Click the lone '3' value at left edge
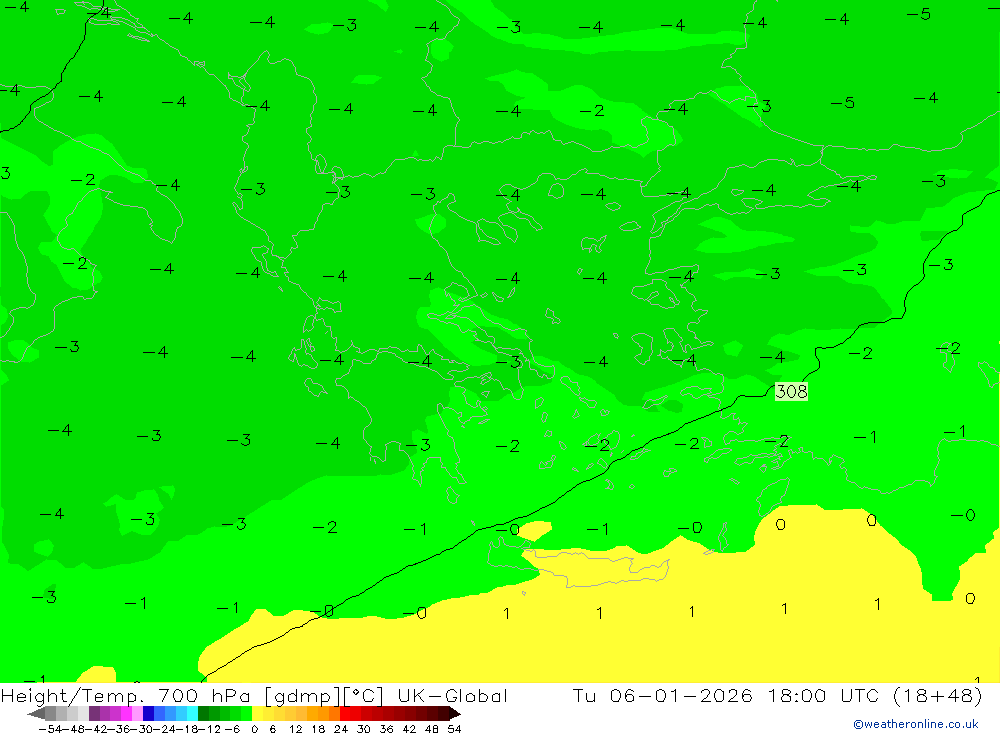 5,173
